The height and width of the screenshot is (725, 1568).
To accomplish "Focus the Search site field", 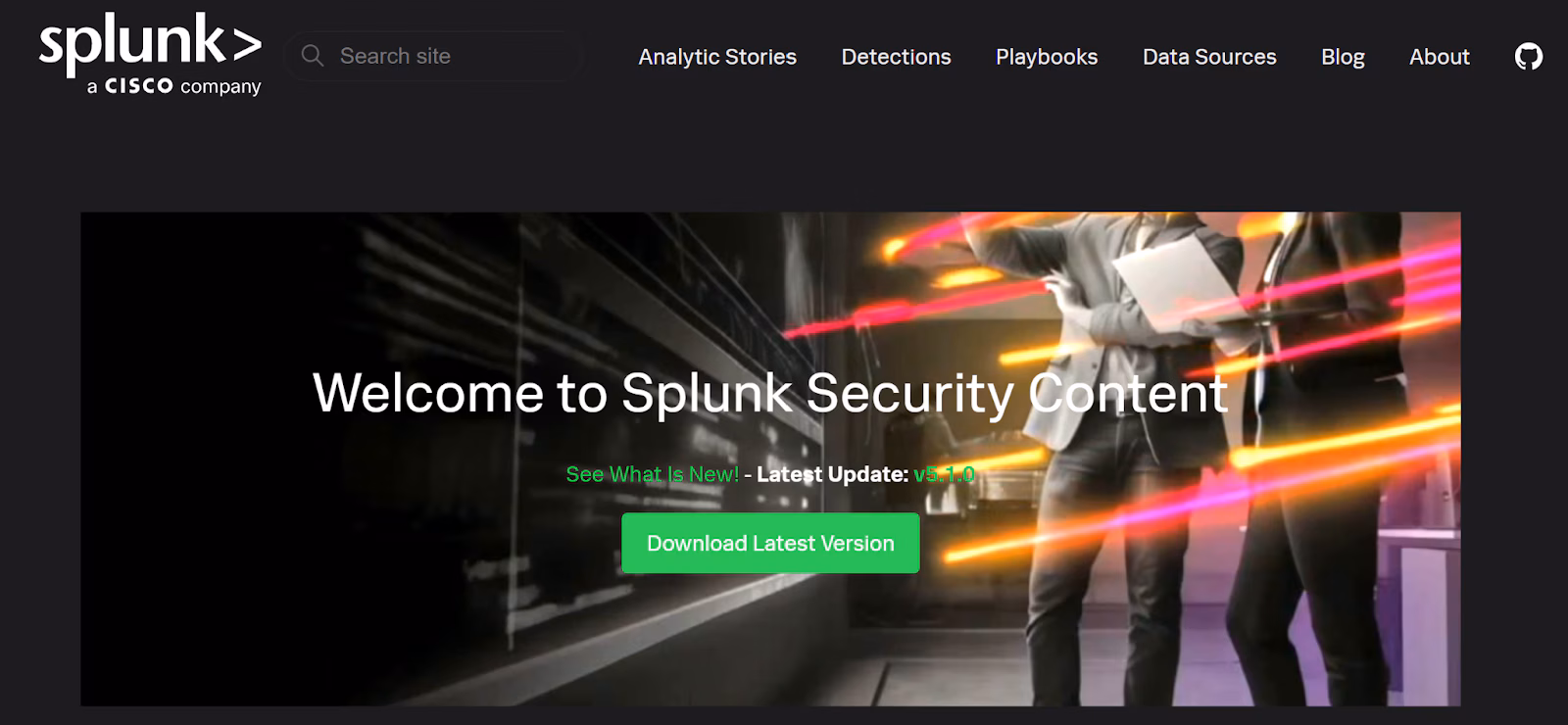I will [434, 56].
